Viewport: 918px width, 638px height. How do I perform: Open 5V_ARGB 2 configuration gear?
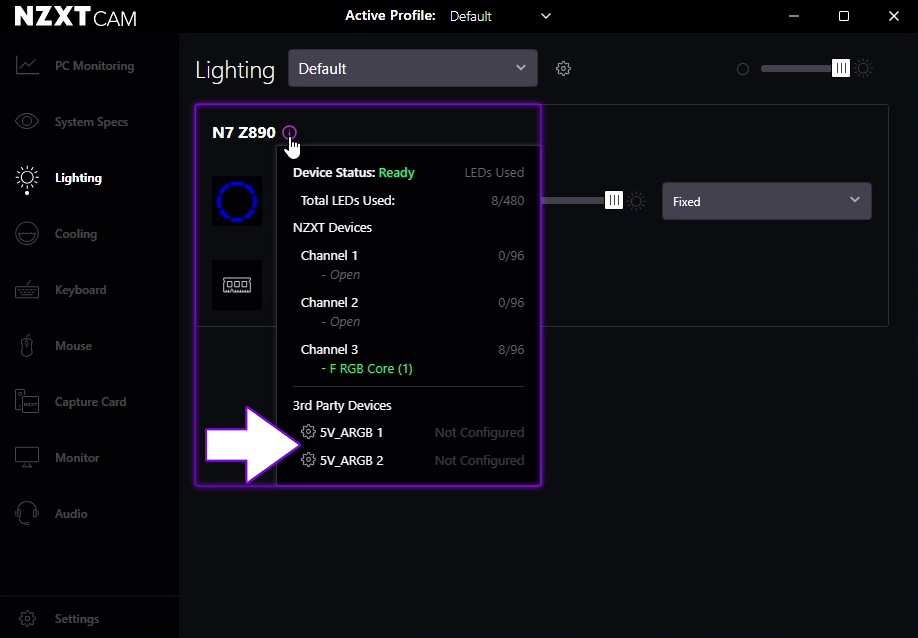(307, 460)
